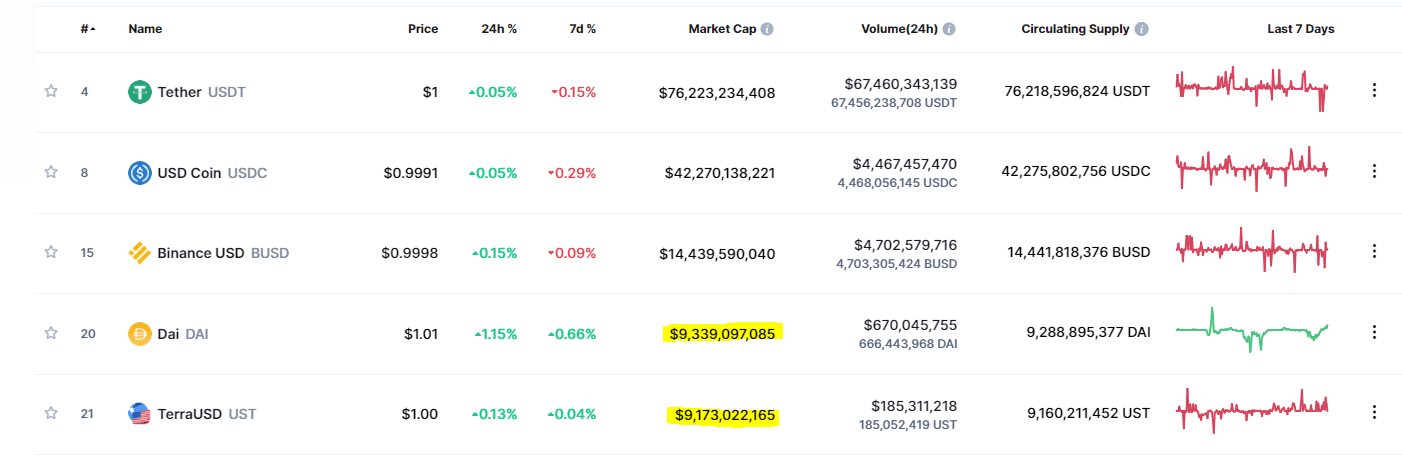Click the Binance USD logo icon
Image resolution: width=1402 pixels, height=457 pixels.
coord(140,253)
